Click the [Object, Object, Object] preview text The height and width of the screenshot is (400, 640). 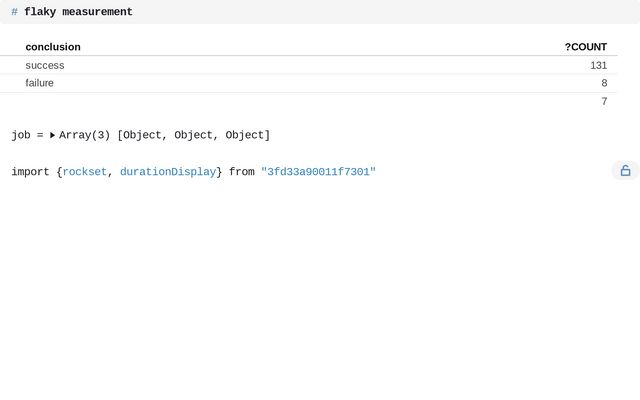coord(194,135)
